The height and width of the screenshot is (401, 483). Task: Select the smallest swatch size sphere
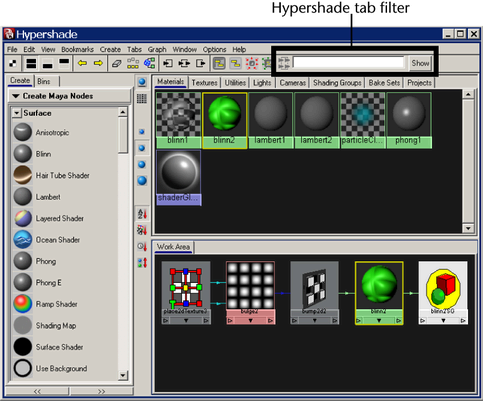coord(142,132)
